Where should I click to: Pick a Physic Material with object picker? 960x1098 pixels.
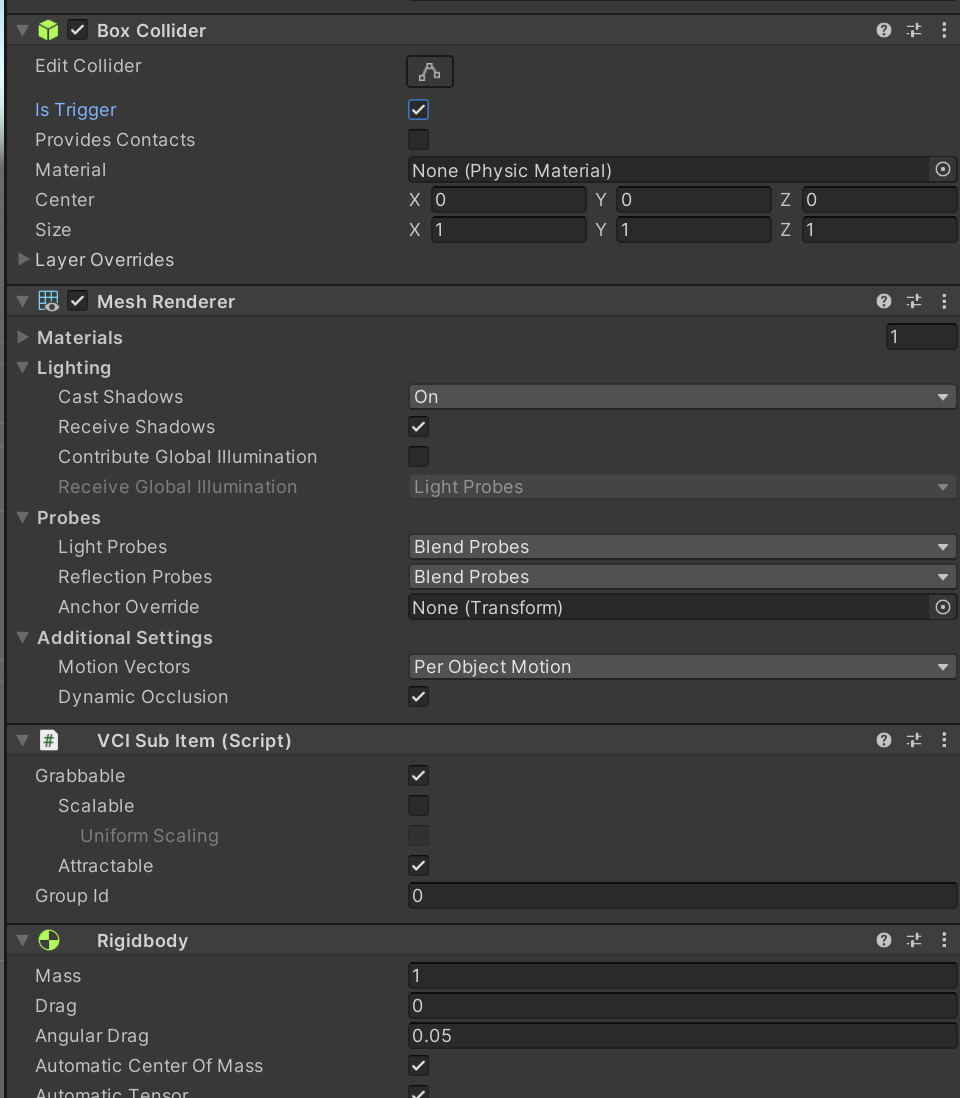[943, 169]
